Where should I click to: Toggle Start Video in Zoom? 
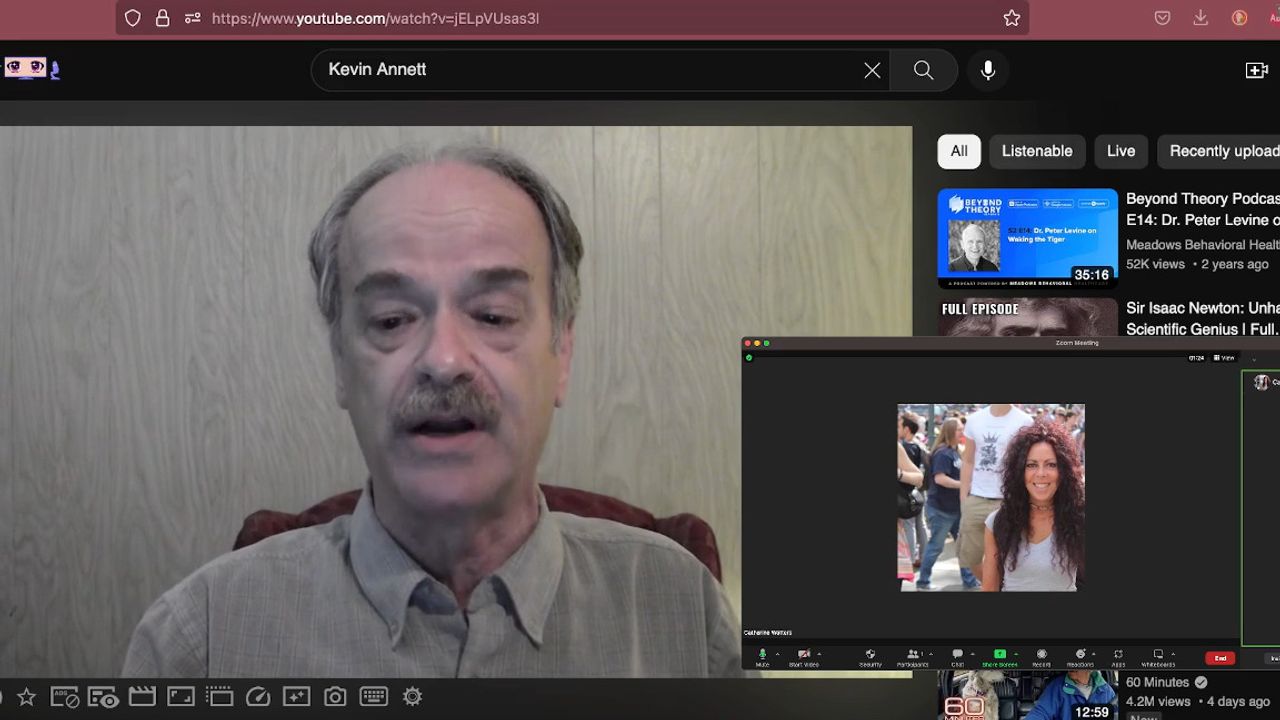pos(803,655)
